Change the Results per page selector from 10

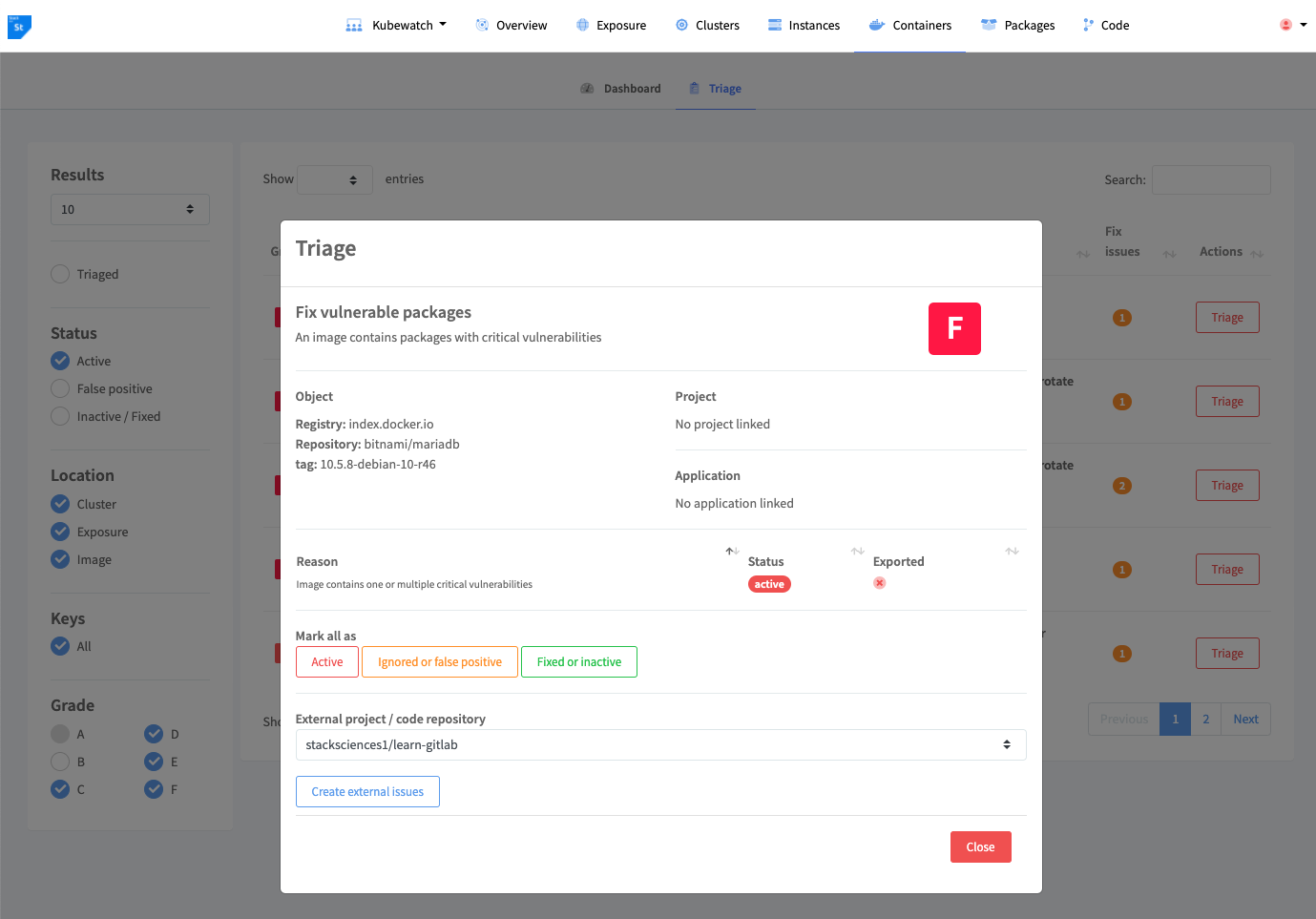[x=130, y=209]
